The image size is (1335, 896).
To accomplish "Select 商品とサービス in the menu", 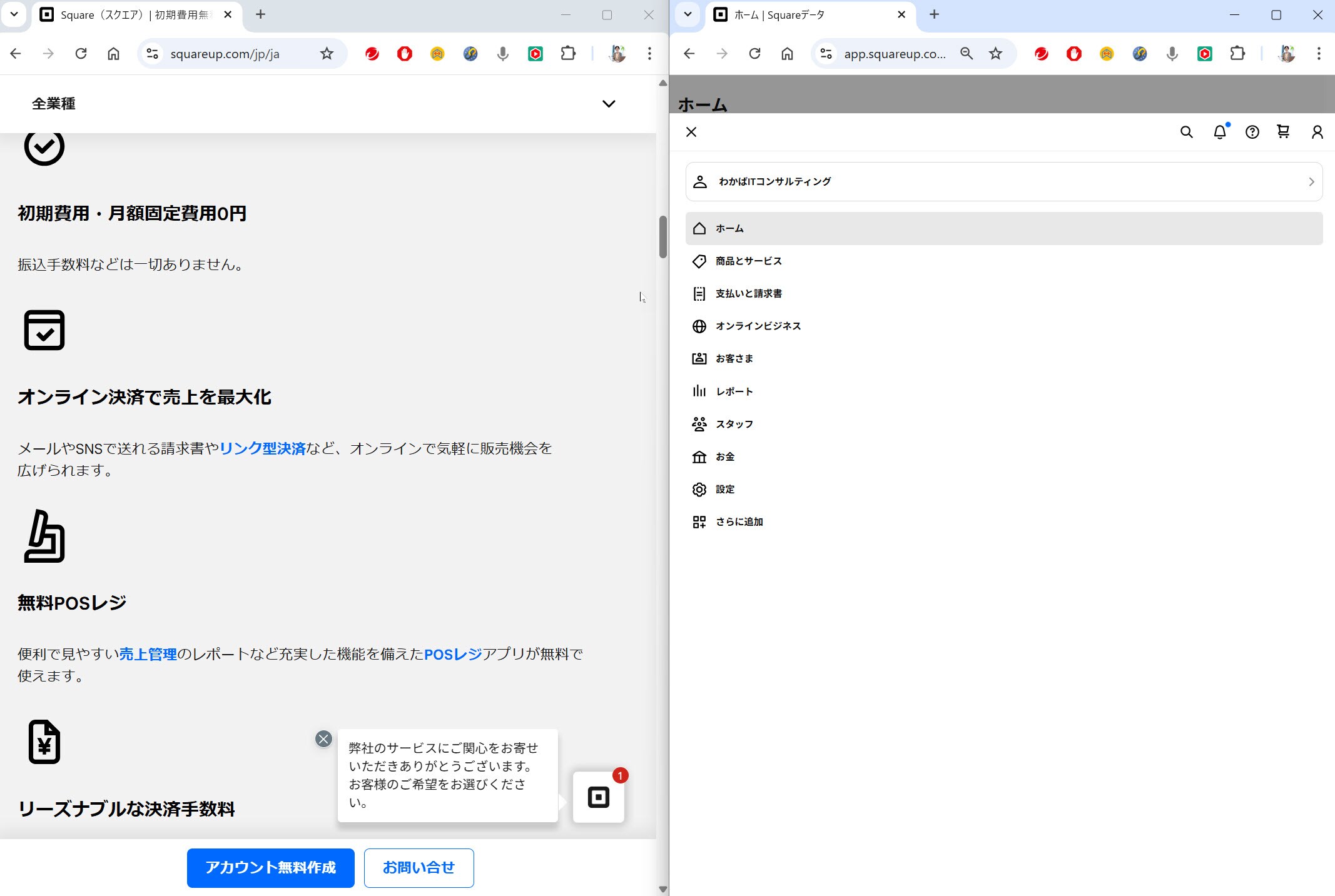I will pos(749,261).
